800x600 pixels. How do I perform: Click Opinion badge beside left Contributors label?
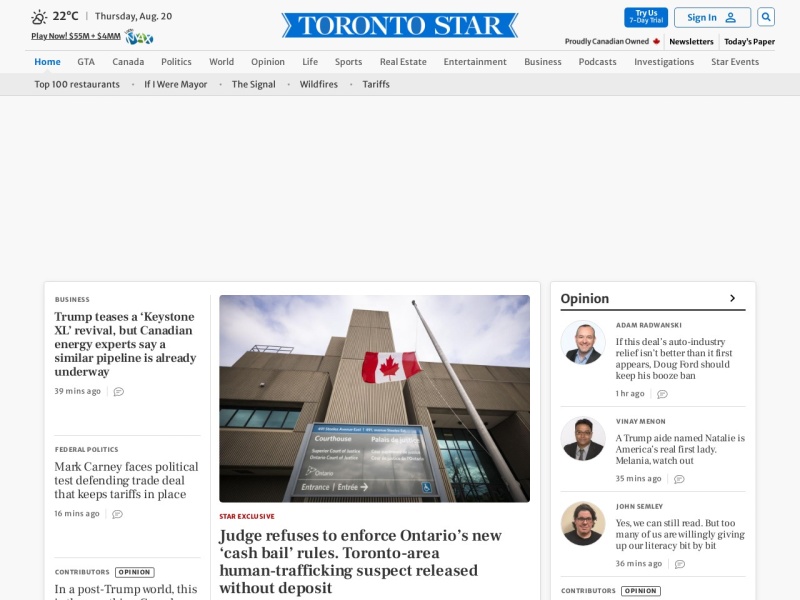pyautogui.click(x=135, y=572)
